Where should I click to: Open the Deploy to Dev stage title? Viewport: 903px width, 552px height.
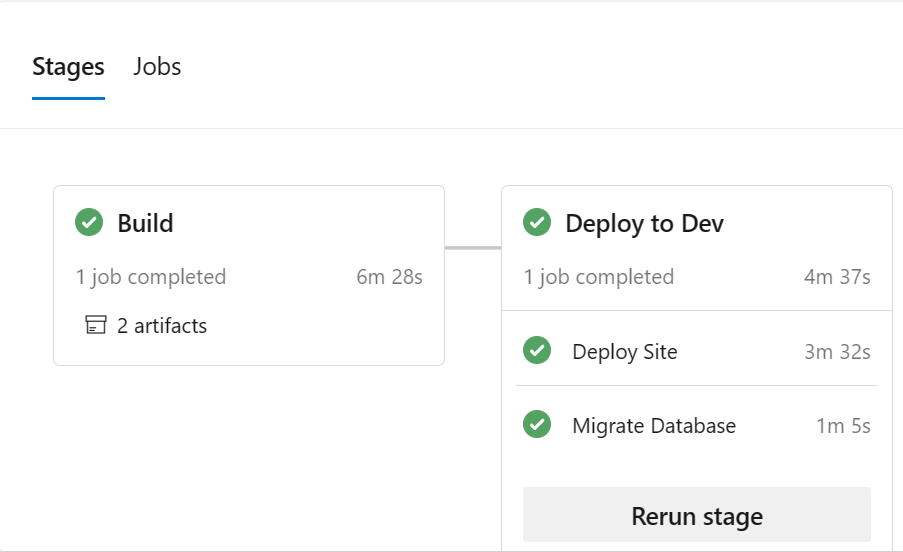tap(644, 223)
